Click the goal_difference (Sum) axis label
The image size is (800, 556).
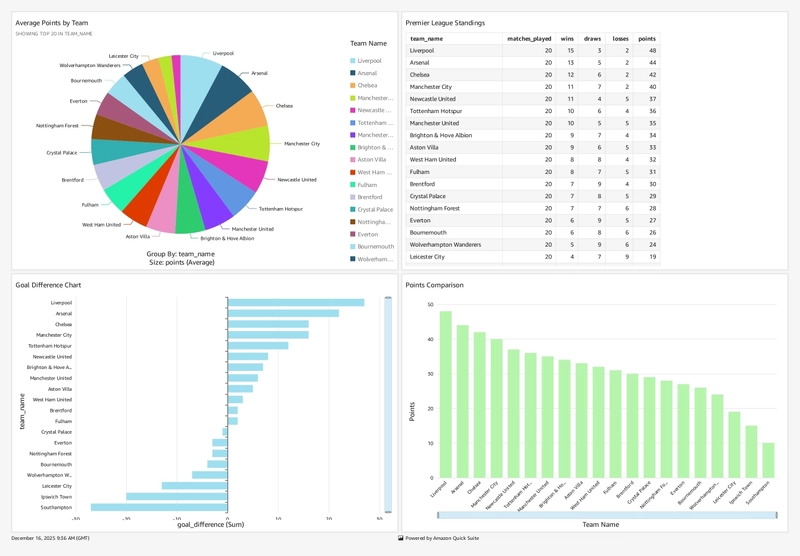coord(211,524)
